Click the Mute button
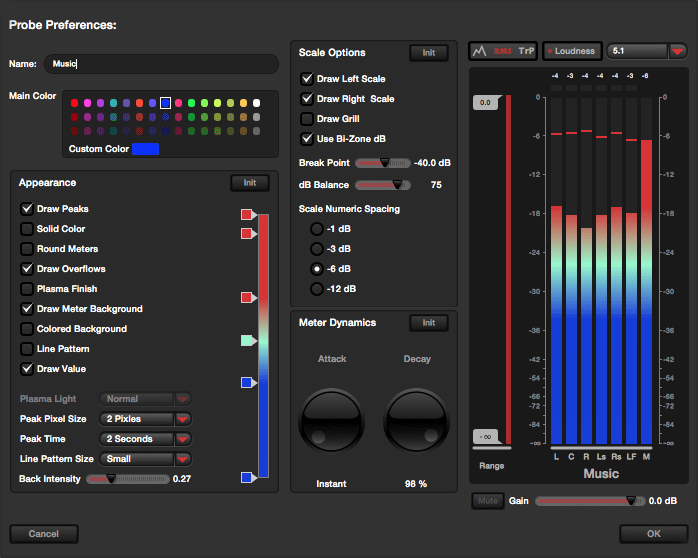The height and width of the screenshot is (558, 698). (488, 501)
